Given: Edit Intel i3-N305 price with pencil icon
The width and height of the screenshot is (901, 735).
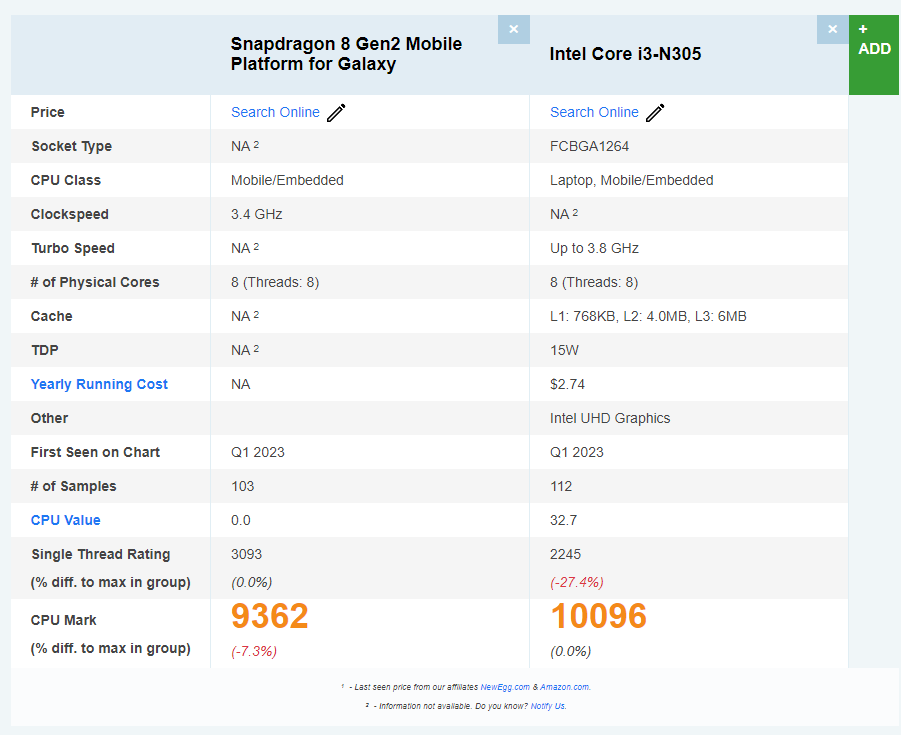Looking at the screenshot, I should tap(655, 113).
